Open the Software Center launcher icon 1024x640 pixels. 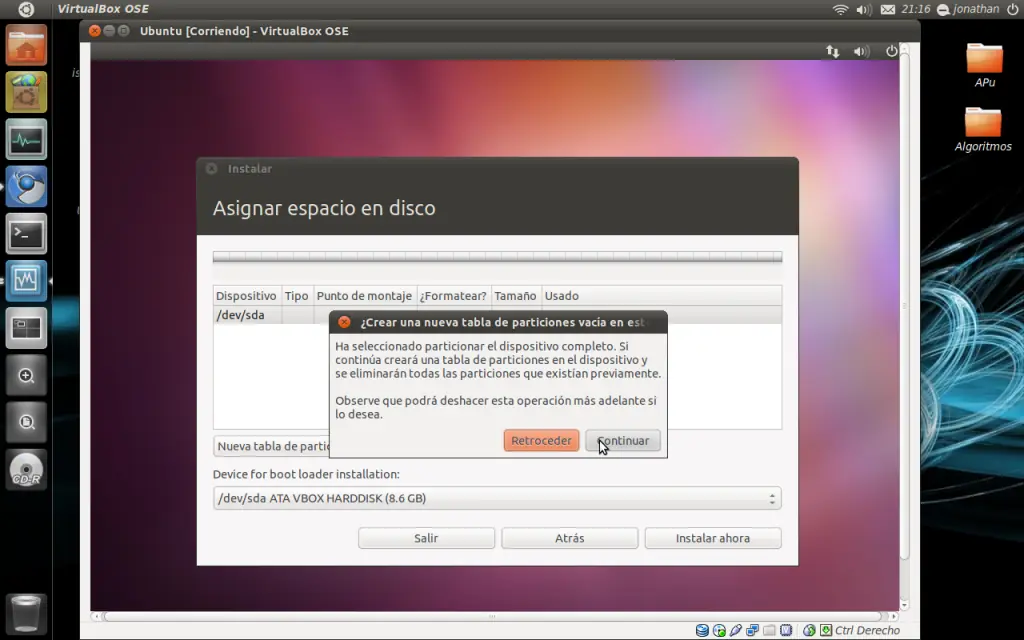[26, 92]
